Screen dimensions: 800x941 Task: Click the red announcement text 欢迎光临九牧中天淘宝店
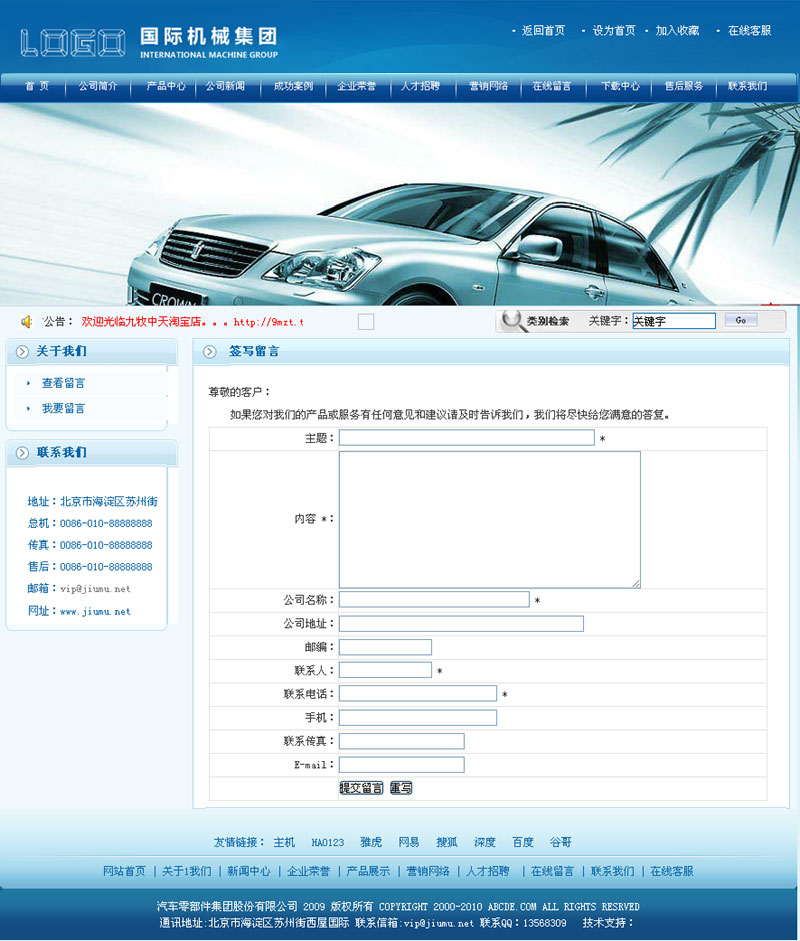(141, 322)
